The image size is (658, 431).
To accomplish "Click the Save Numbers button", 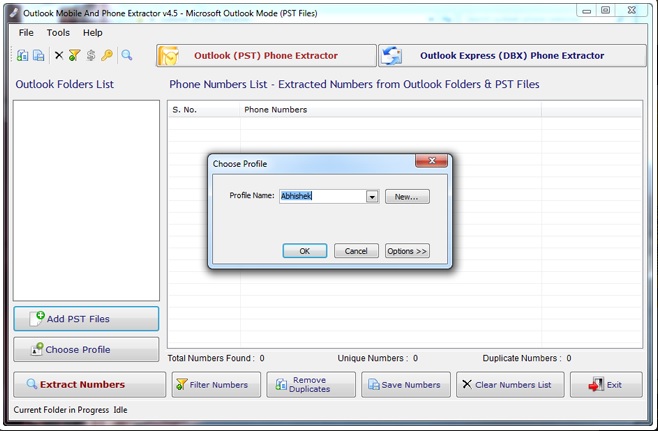I will pyautogui.click(x=406, y=384).
